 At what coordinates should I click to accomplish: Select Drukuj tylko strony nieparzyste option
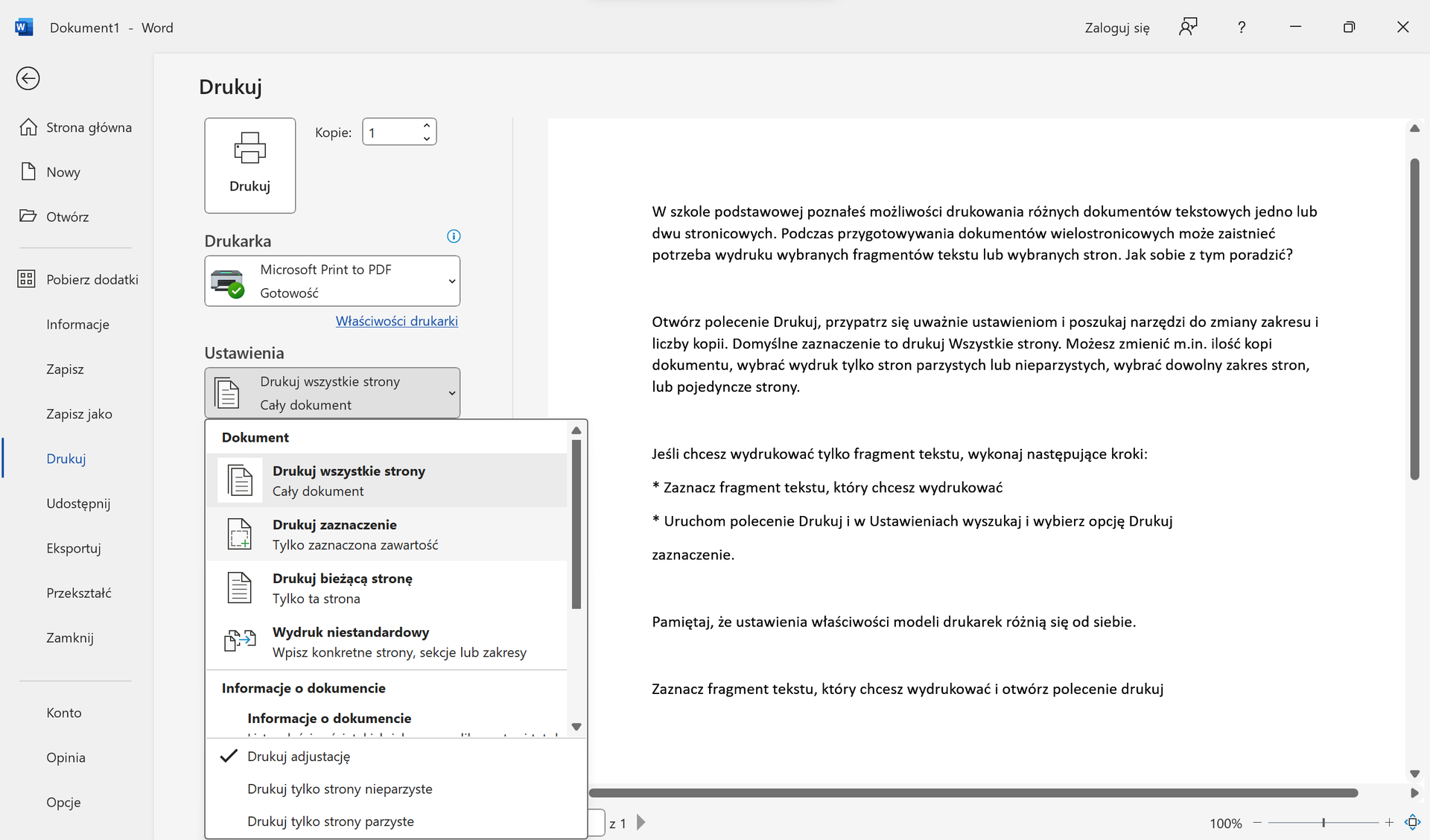[x=340, y=788]
